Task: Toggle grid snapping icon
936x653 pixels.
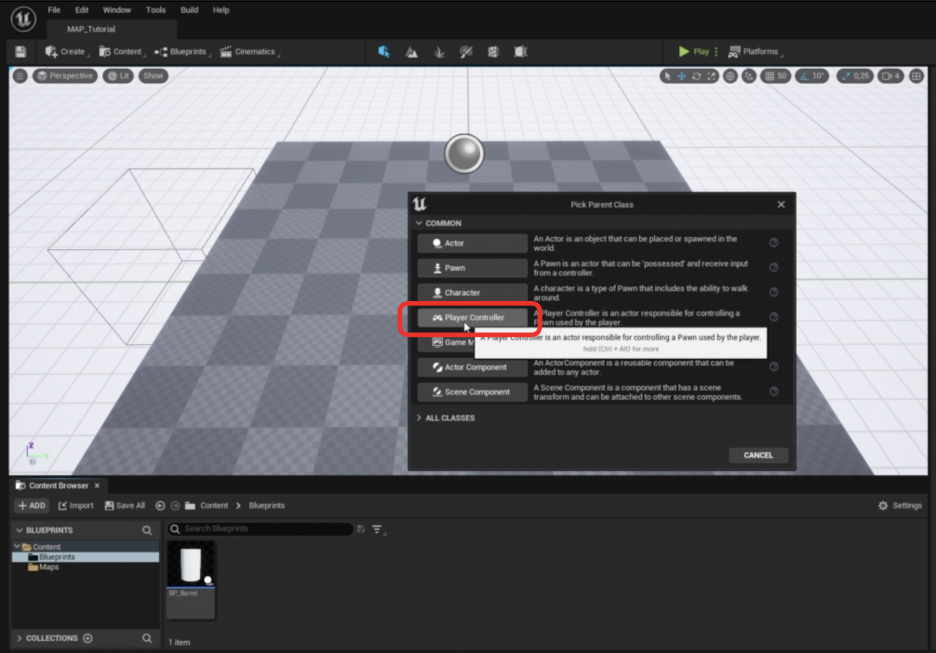Action: [x=769, y=76]
